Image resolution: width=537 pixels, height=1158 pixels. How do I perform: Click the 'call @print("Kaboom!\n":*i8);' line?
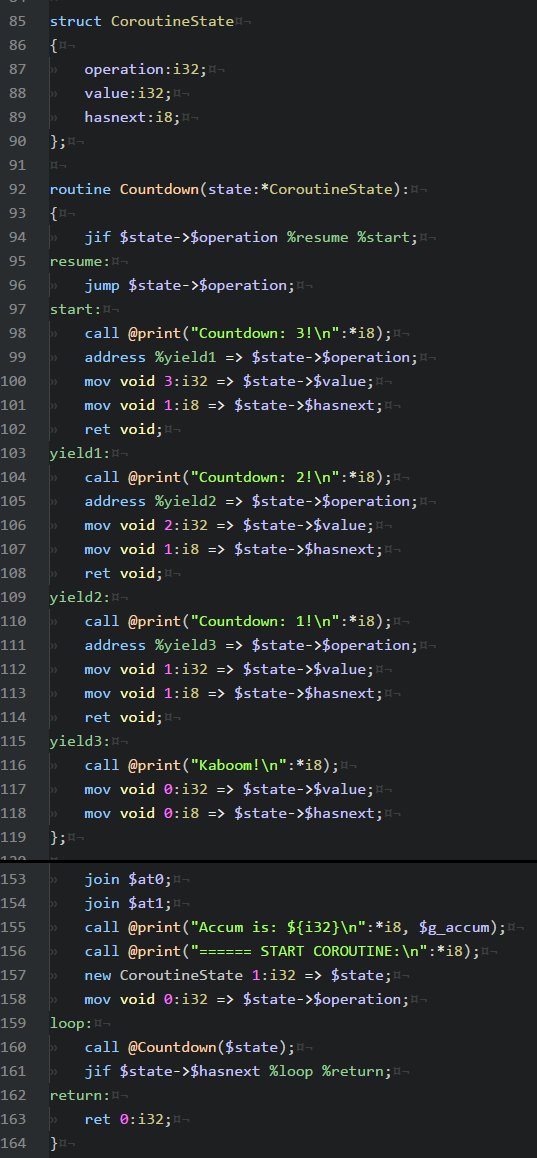(x=211, y=765)
